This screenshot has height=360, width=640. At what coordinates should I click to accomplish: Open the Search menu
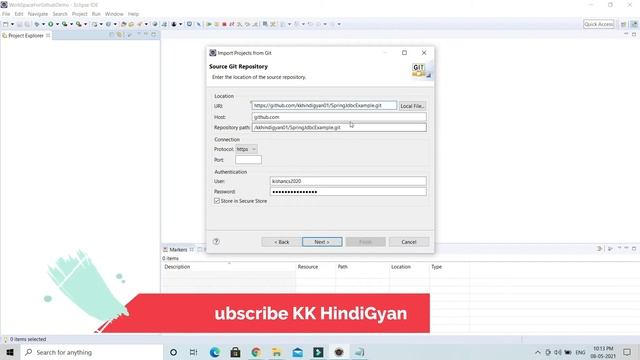point(60,14)
